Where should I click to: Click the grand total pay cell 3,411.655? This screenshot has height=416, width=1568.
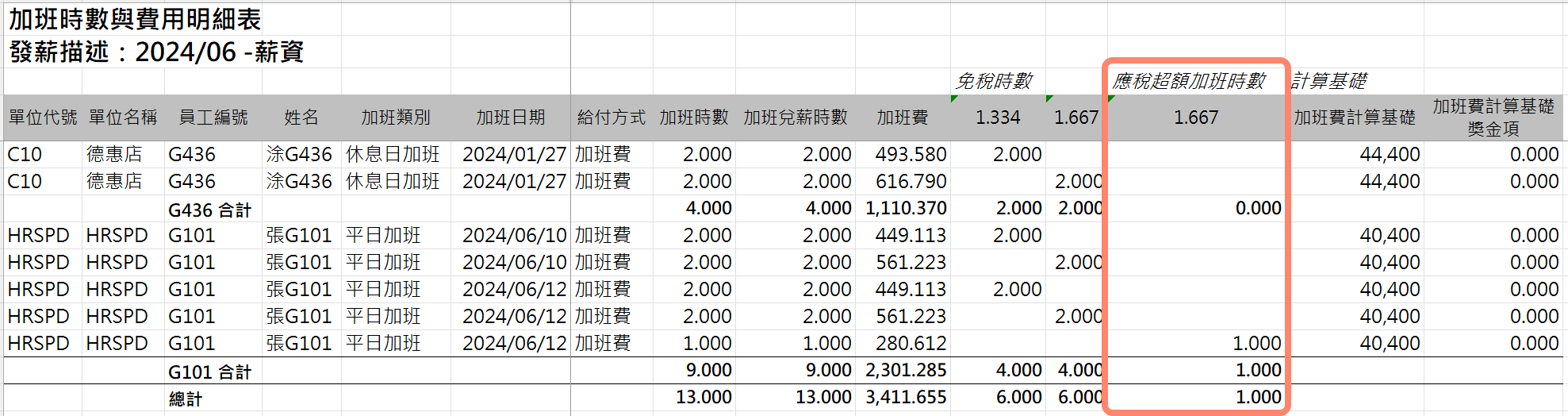pos(905,398)
